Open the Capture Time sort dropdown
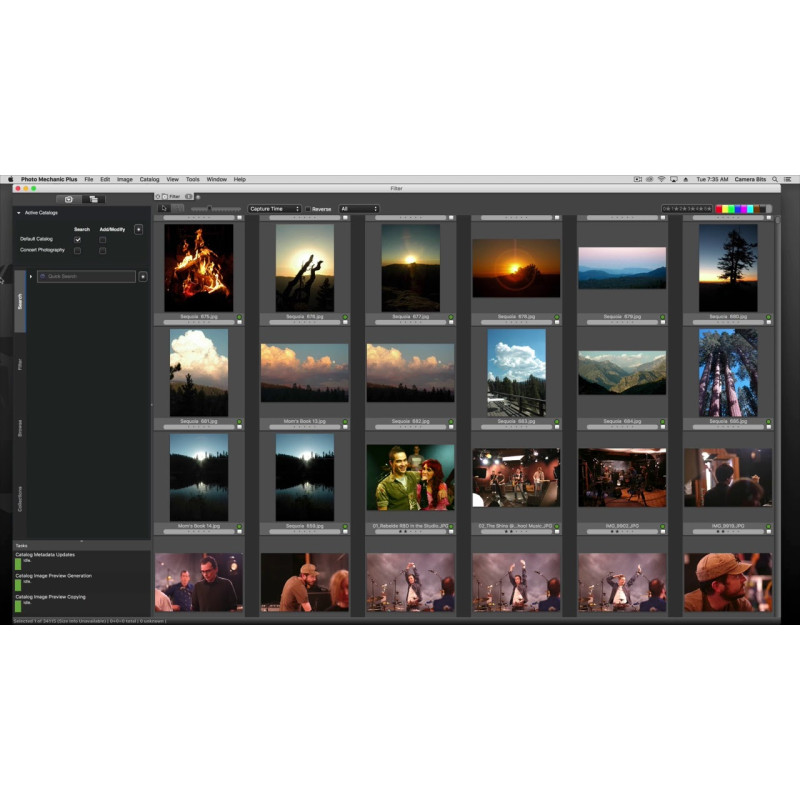The image size is (800, 800). [274, 209]
